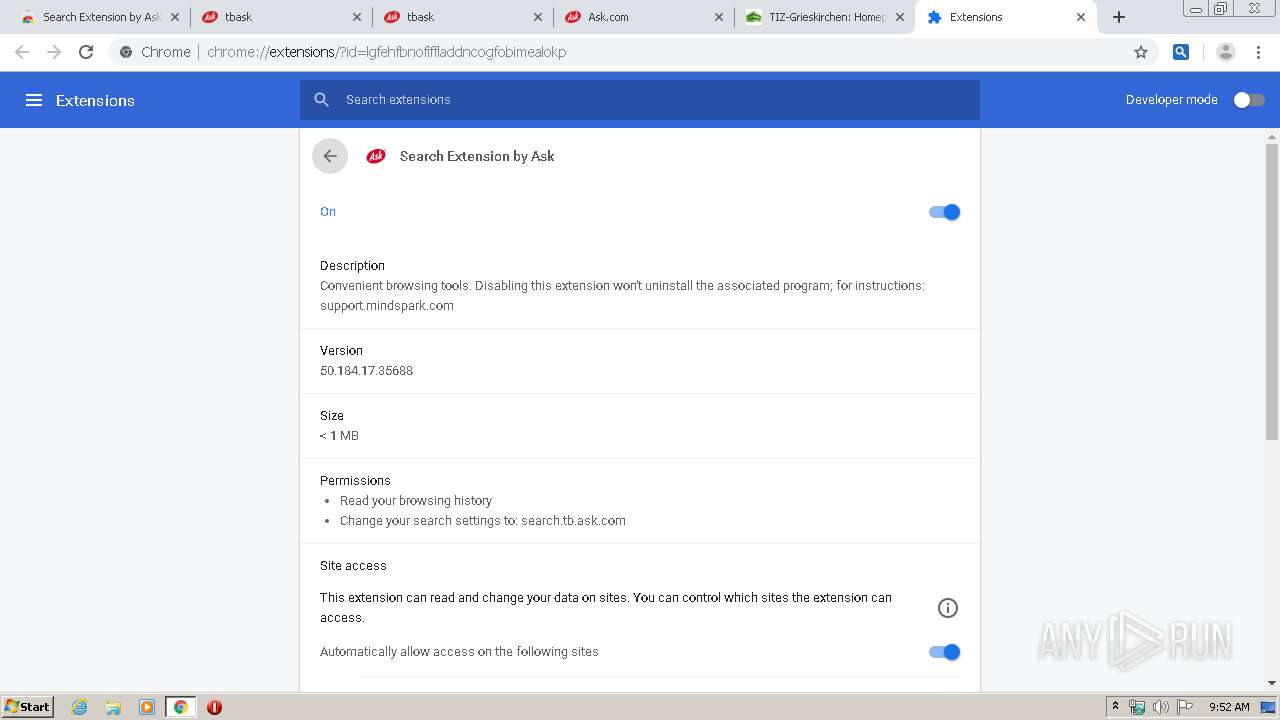Close the TIZ-Grieskirchen tab
This screenshot has width=1280, height=720.
coord(900,17)
